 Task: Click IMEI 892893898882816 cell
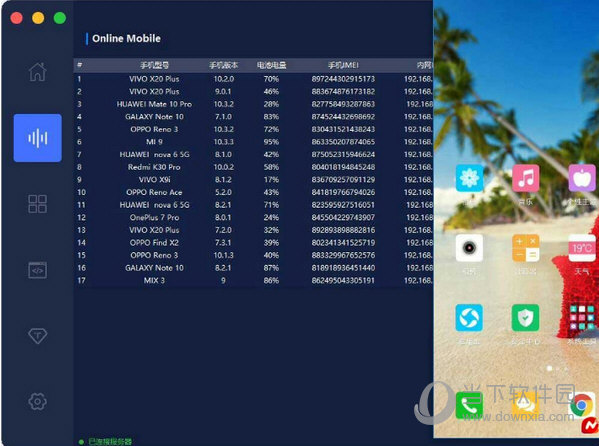[343, 230]
